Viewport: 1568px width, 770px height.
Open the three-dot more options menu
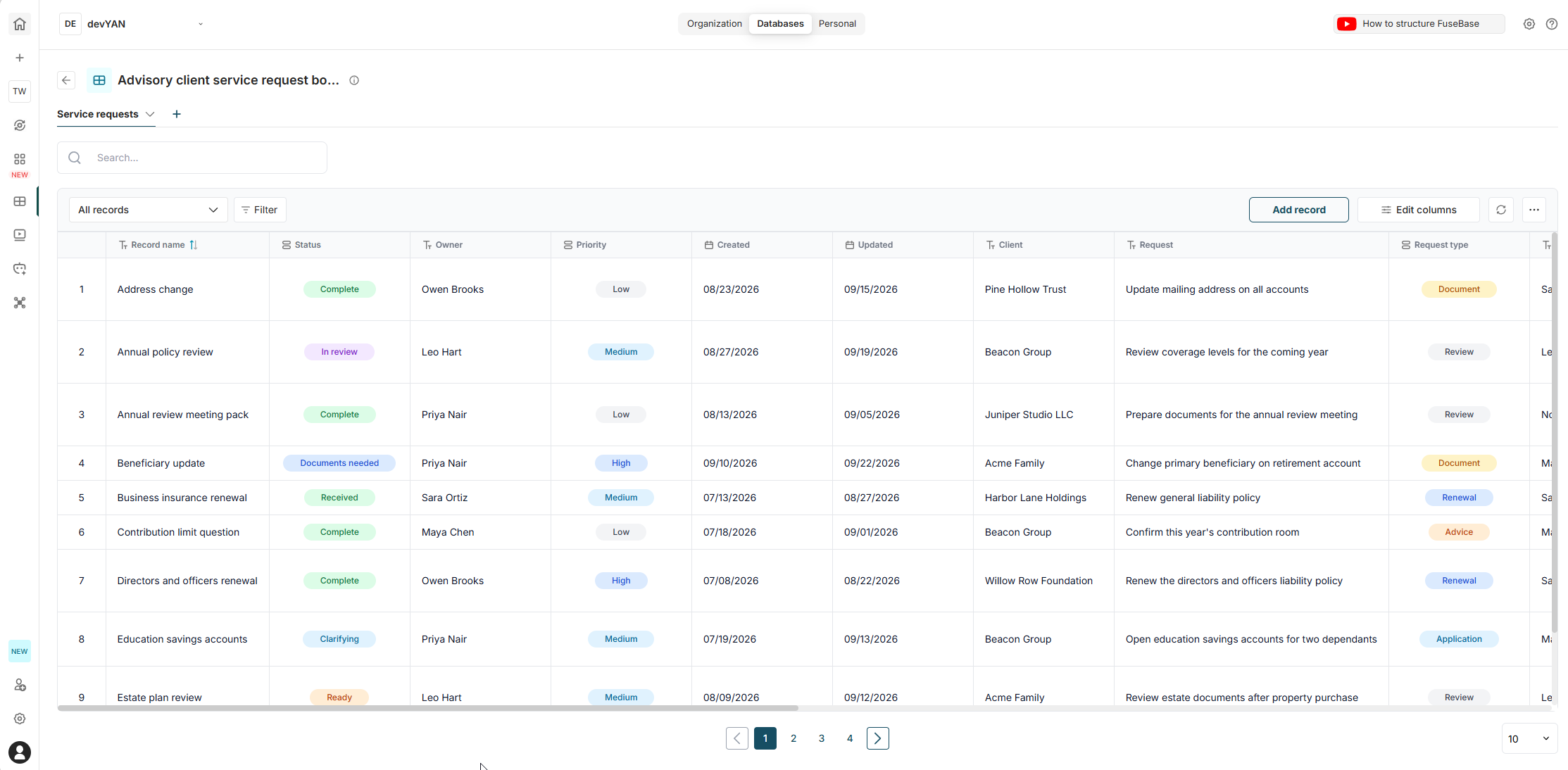(1534, 210)
